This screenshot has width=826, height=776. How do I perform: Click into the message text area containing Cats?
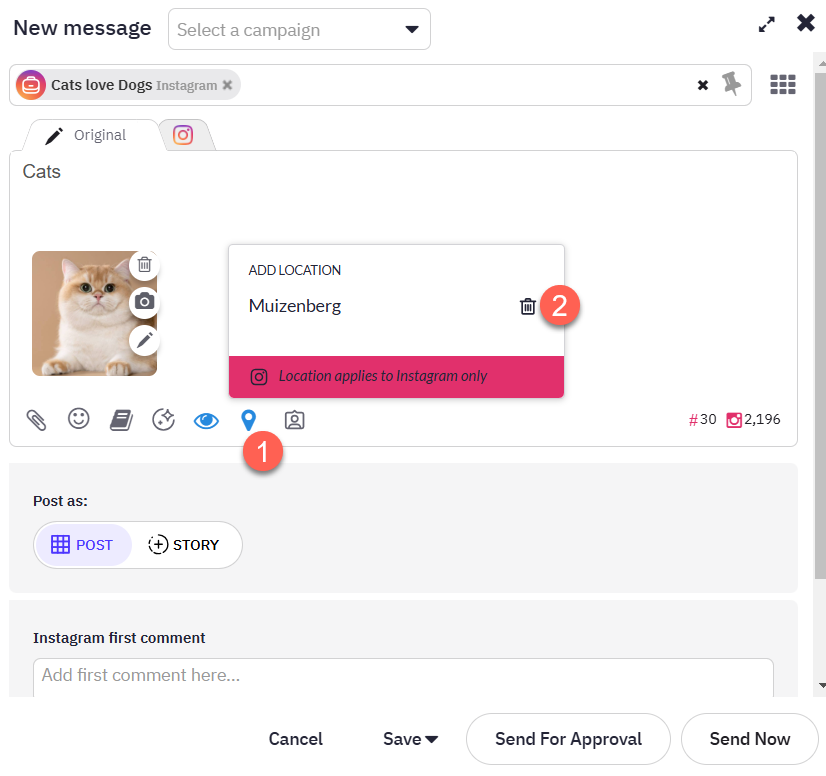click(403, 198)
